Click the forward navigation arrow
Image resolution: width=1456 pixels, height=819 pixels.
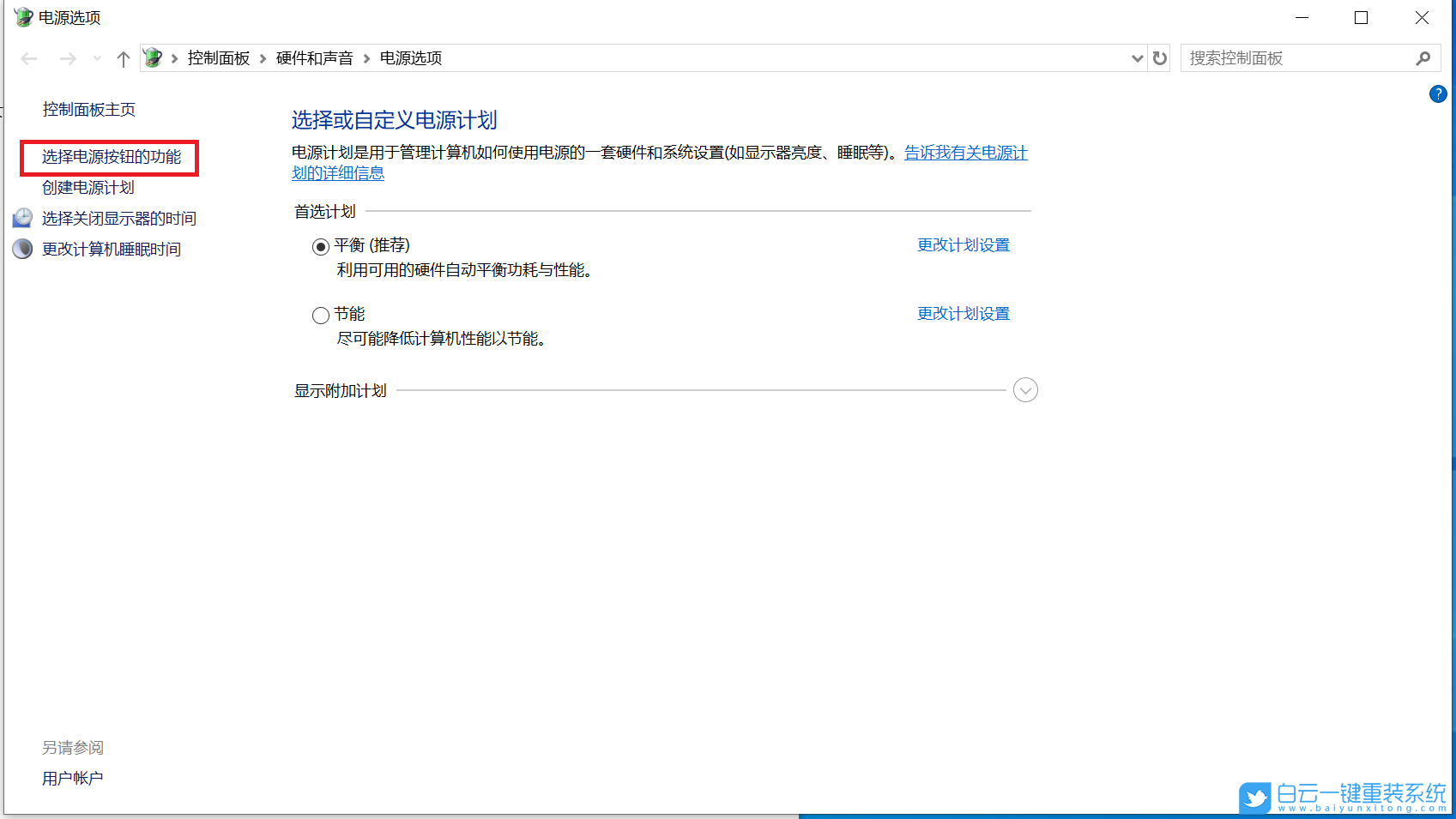coord(68,57)
